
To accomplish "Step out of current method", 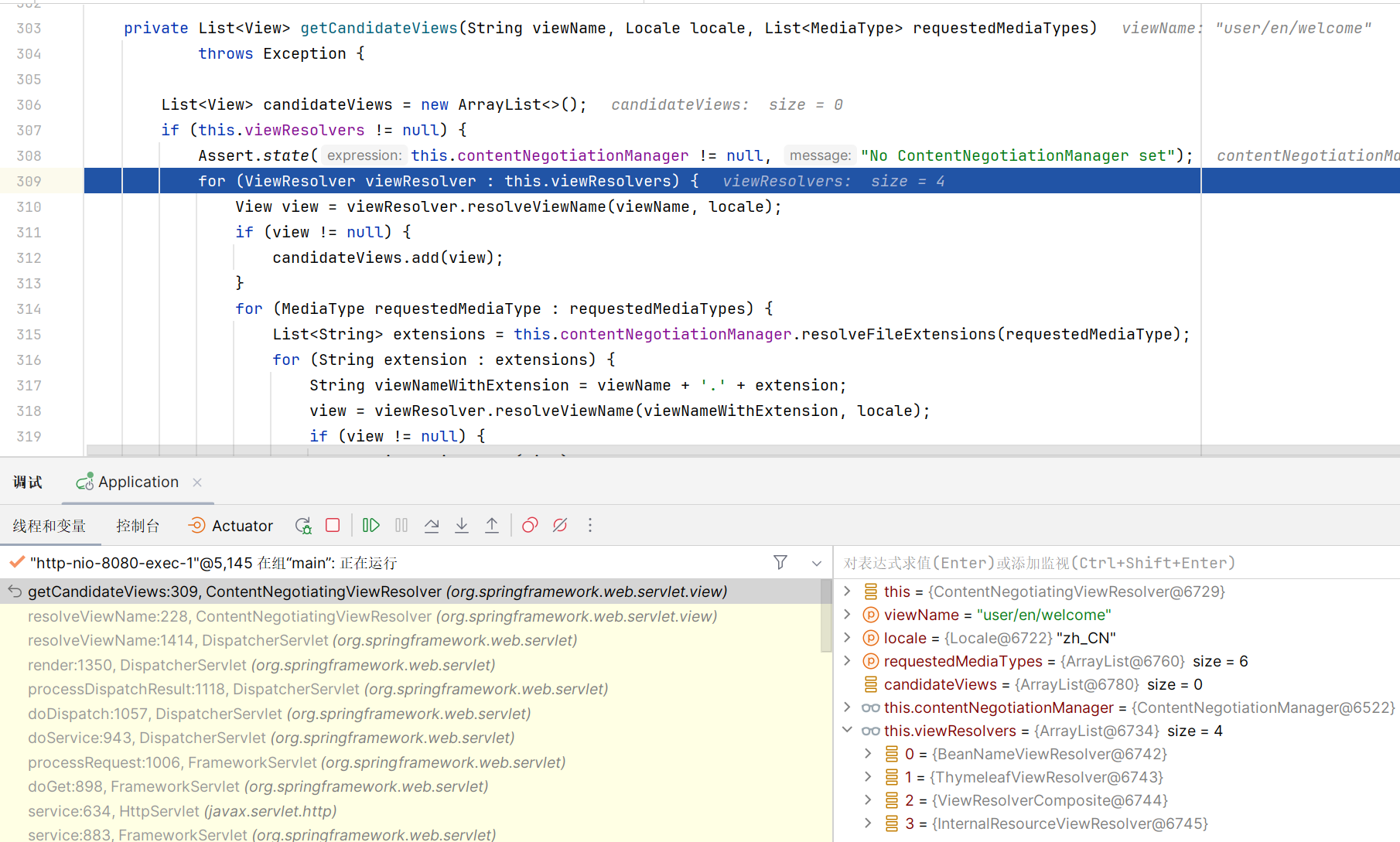I will coord(492,526).
